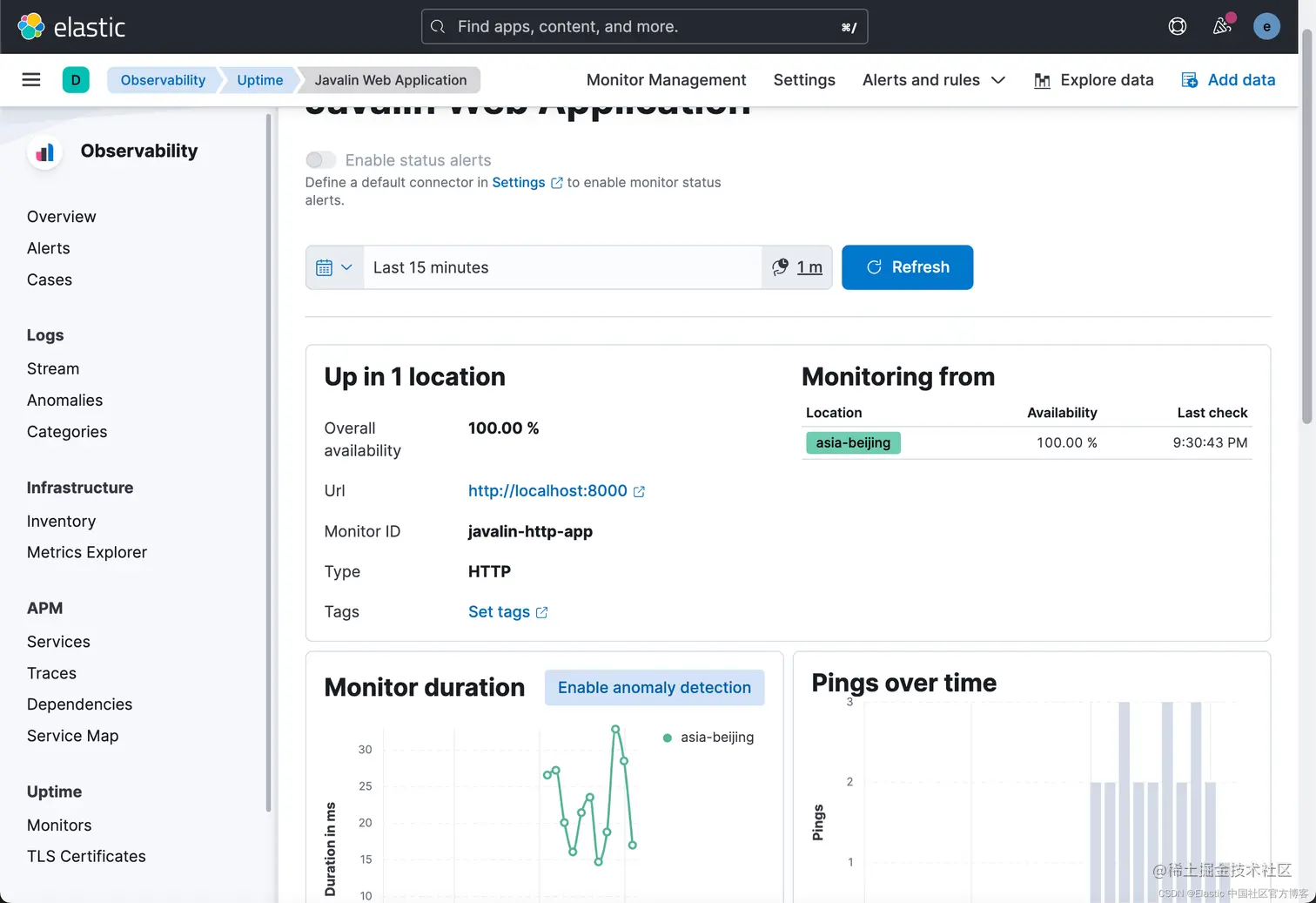1316x903 pixels.
Task: Click the peak data point in Monitor duration
Action: [x=615, y=729]
